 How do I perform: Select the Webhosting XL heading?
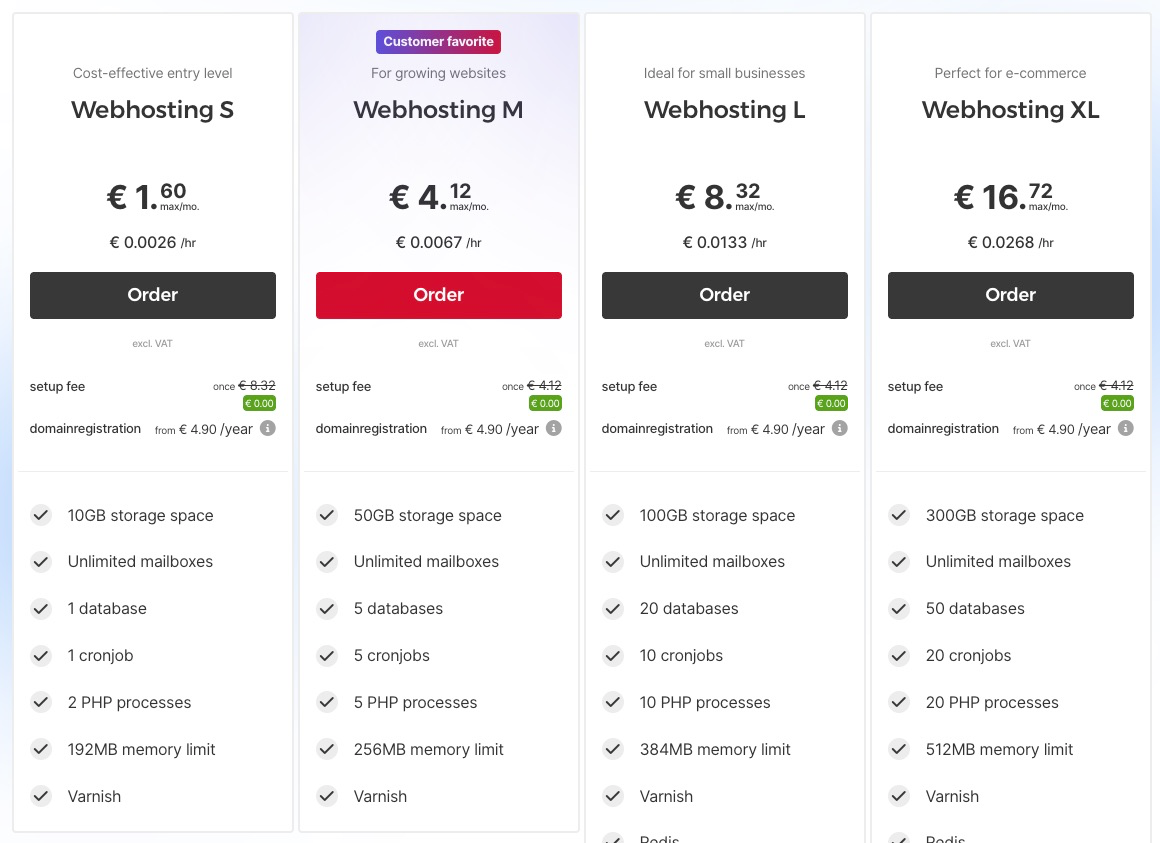pos(1011,110)
